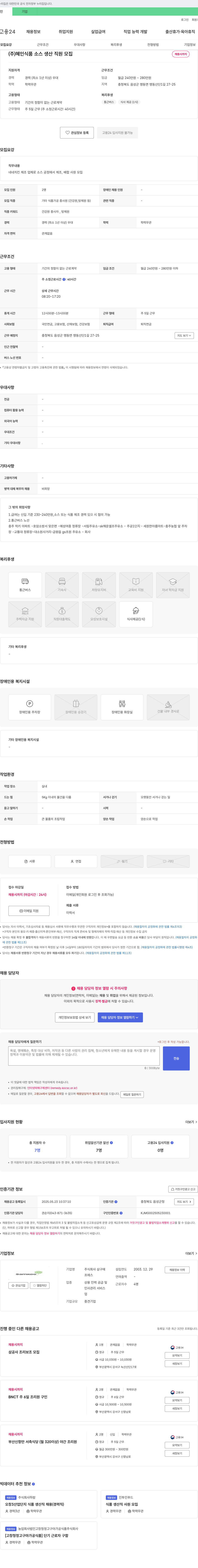This screenshot has height=1568, width=198.
Task: Click the question text area for 채용 담당자
Action: point(84,1056)
